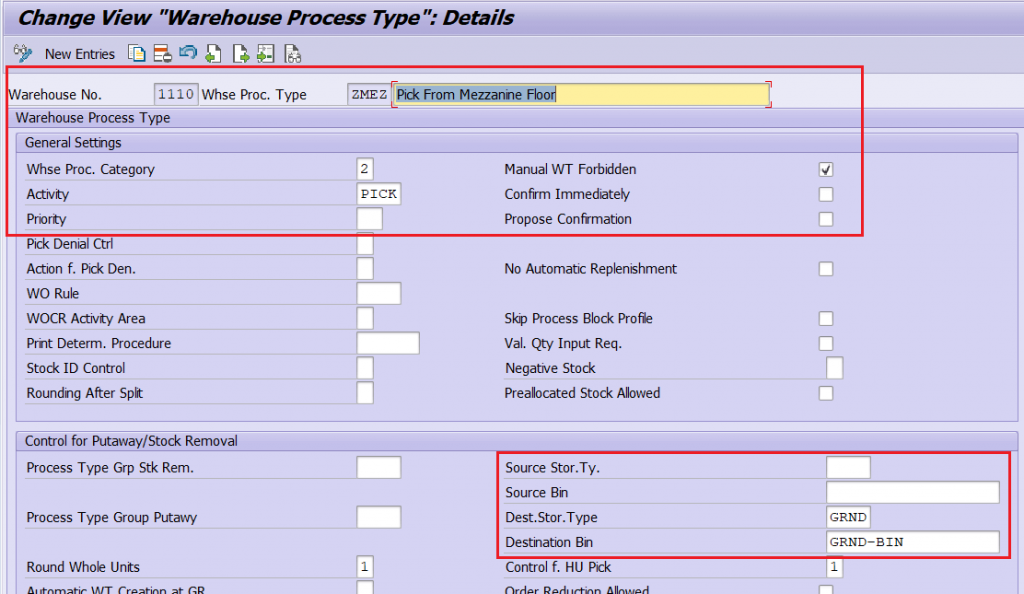
Task: Select the Stock ID Control field
Action: click(x=365, y=368)
